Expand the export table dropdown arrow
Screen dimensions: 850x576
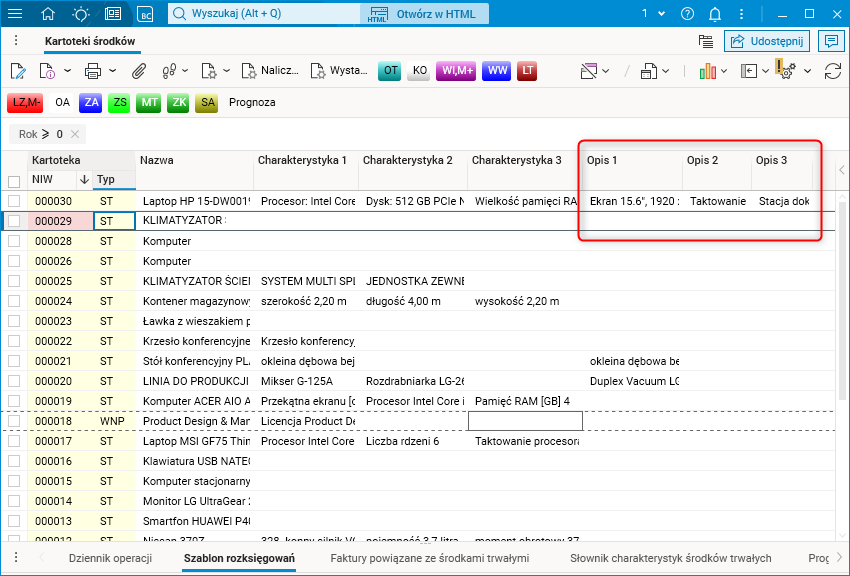[666, 70]
